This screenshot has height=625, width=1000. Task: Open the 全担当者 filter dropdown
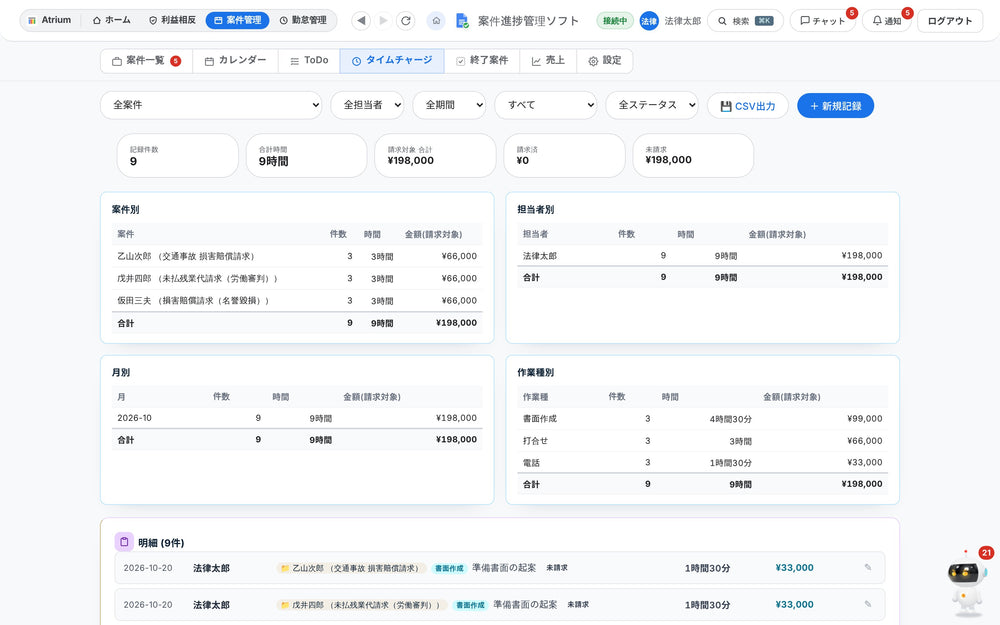(368, 105)
